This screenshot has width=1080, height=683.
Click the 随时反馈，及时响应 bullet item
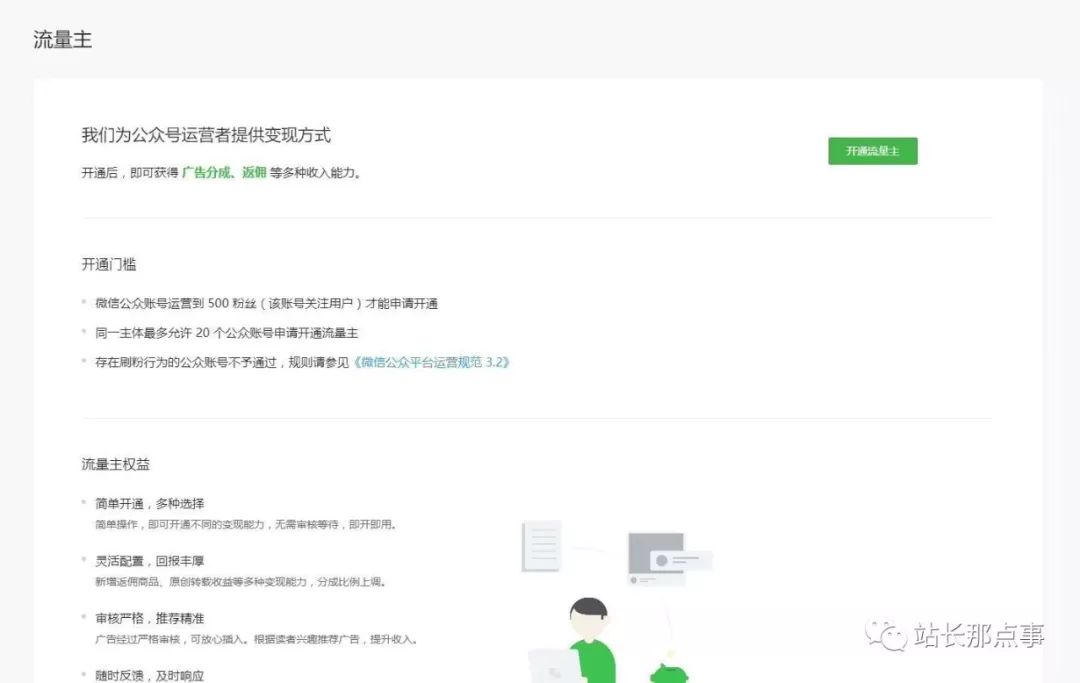click(149, 675)
